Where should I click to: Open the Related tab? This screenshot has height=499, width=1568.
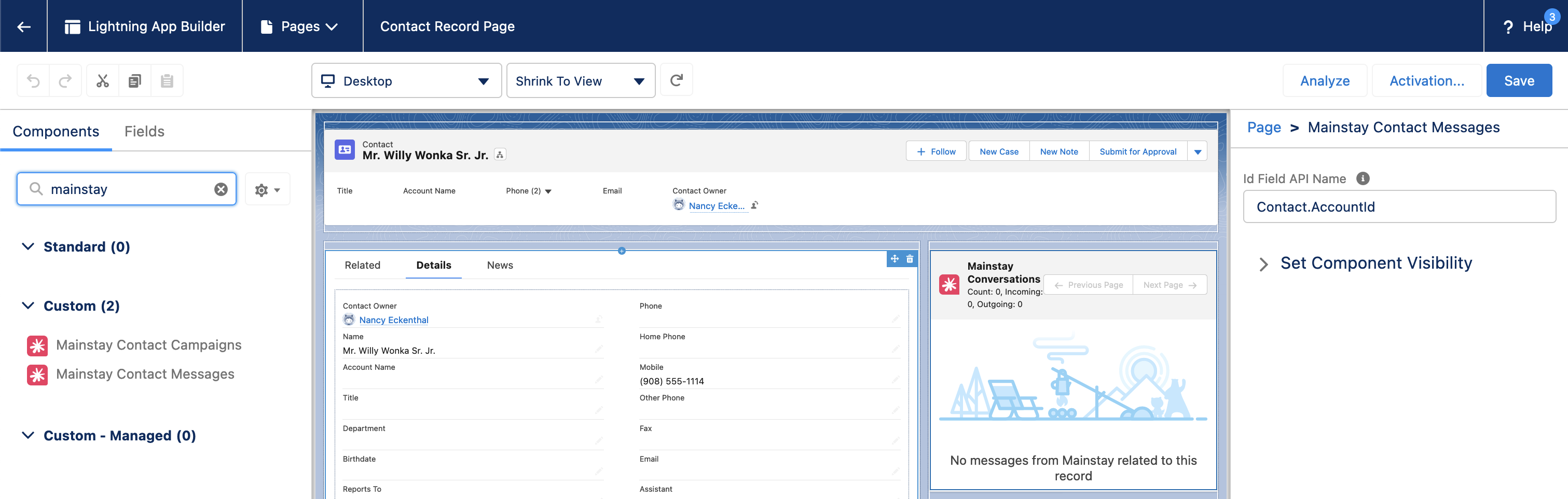pos(362,266)
